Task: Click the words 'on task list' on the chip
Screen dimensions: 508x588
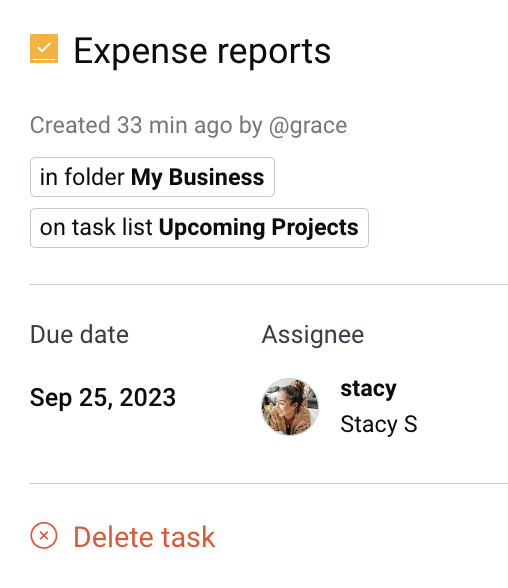Action: (x=96, y=228)
